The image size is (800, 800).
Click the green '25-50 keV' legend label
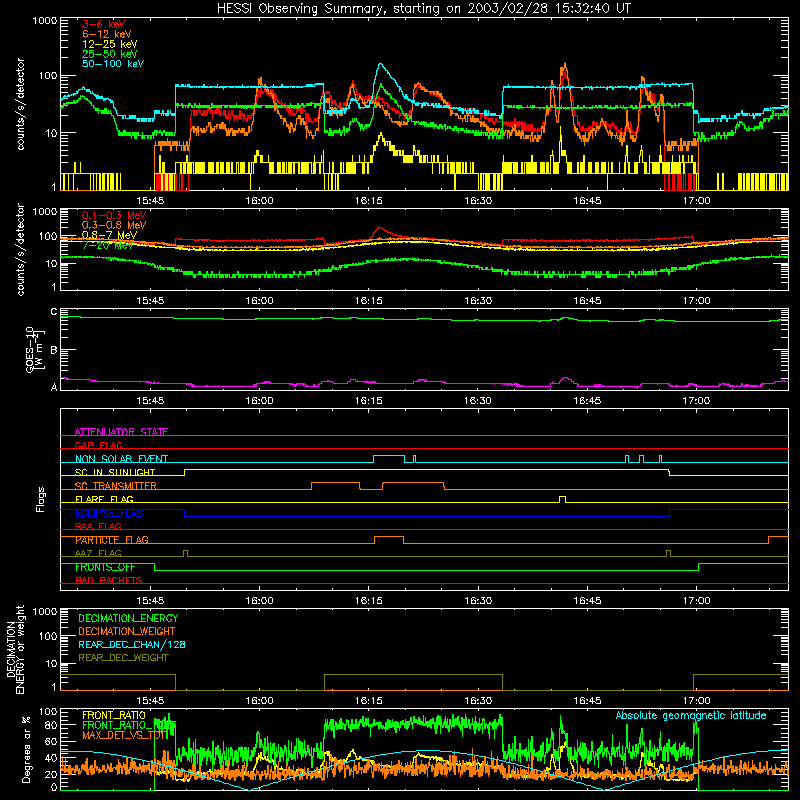pyautogui.click(x=109, y=54)
